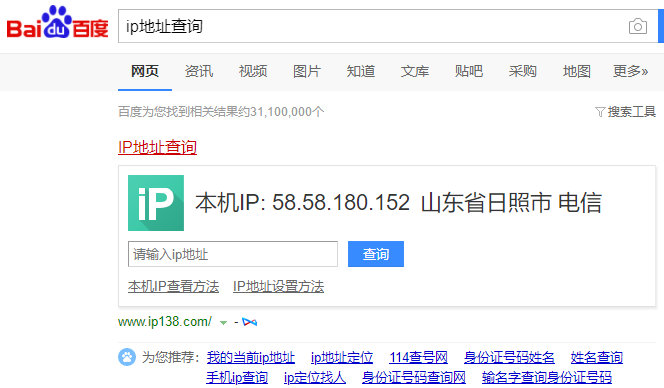Click the icon after www.ip138.com/

[x=249, y=322]
